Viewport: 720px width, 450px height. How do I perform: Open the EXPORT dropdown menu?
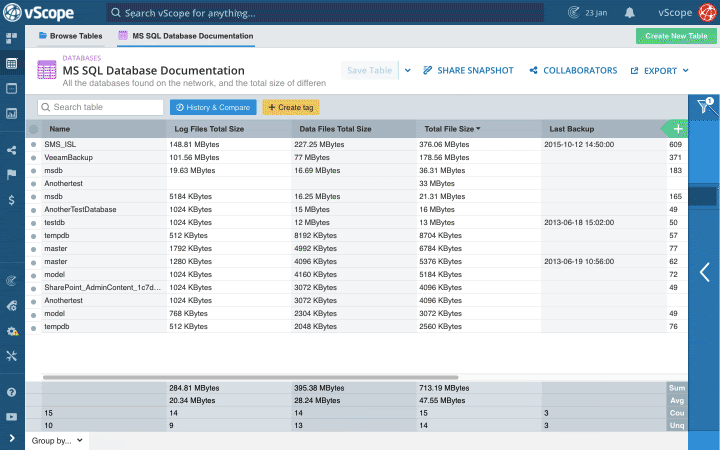click(x=659, y=71)
